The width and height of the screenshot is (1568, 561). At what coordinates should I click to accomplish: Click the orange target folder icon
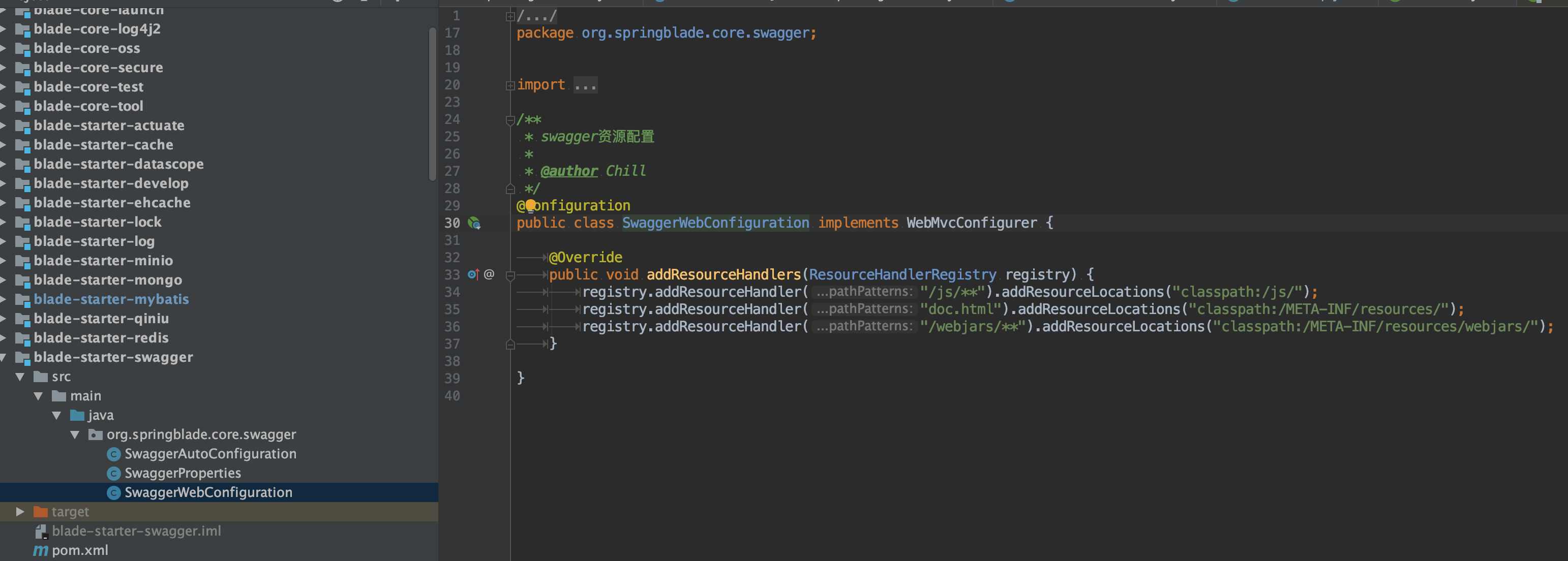[41, 512]
